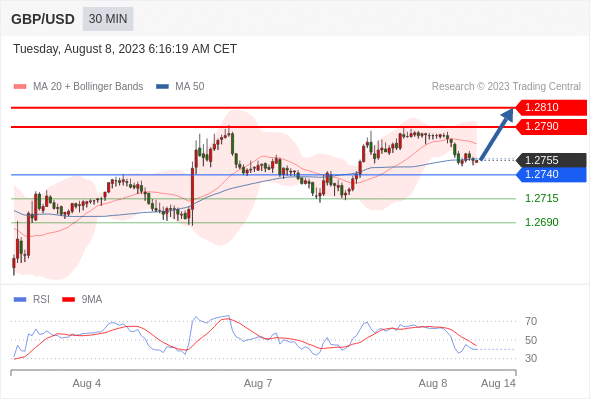Click the blue RSI legend swatch
590x400 pixels.
click(20, 300)
